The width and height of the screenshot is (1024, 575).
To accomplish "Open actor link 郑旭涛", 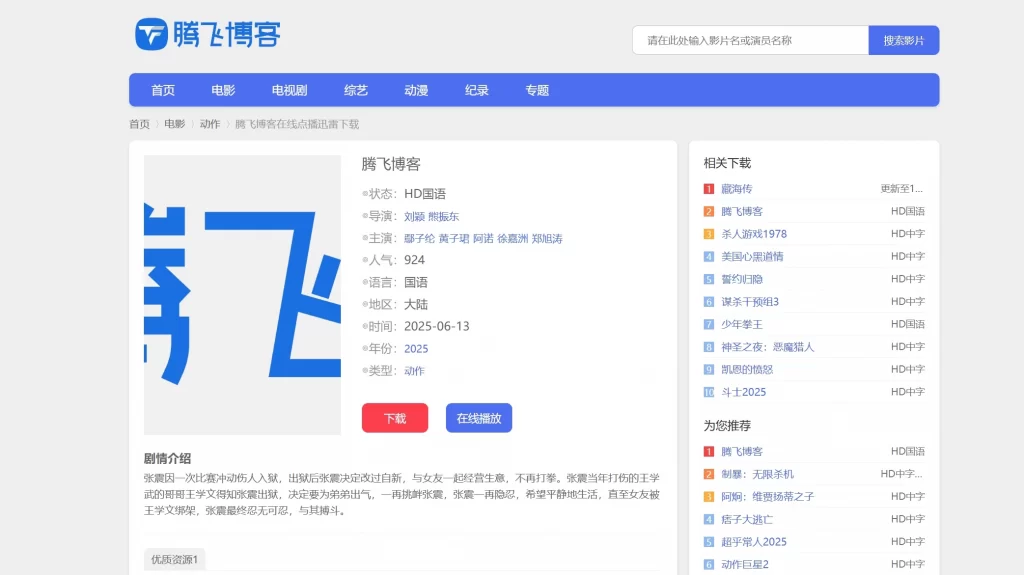I will pos(547,238).
